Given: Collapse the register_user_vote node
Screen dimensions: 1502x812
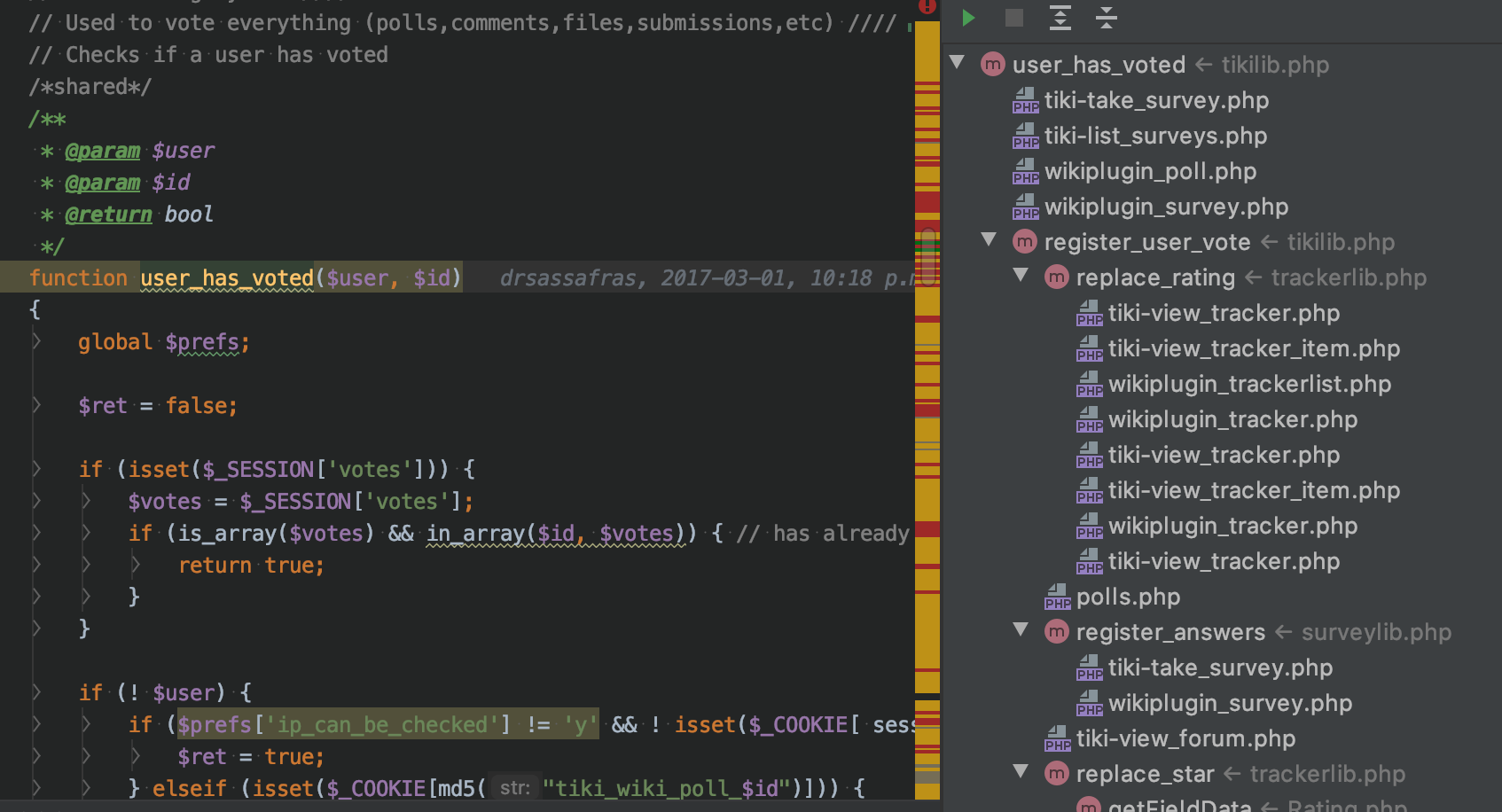Looking at the screenshot, I should click(x=989, y=239).
